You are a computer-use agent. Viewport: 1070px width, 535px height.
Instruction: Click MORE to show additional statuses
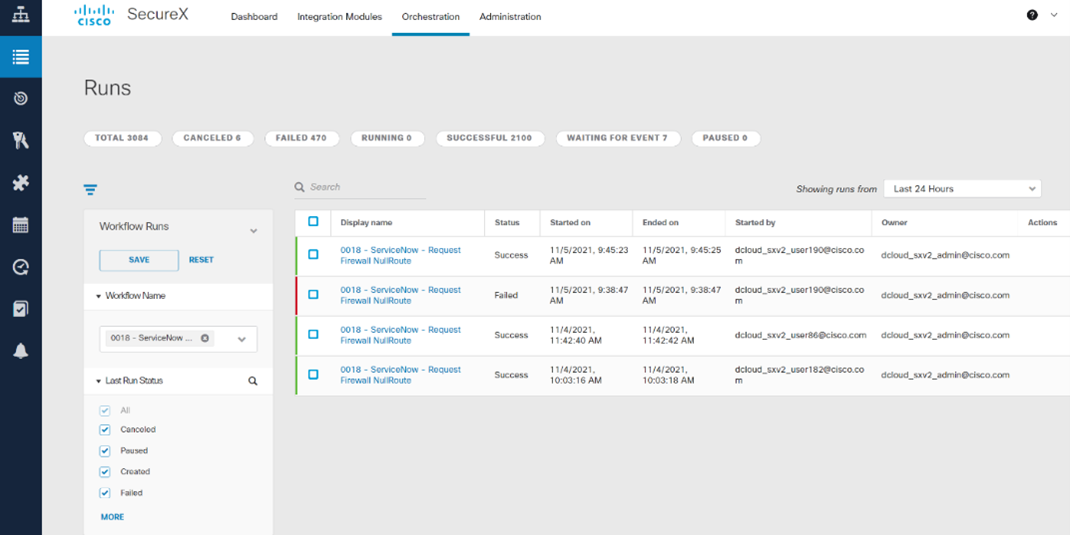(x=113, y=517)
